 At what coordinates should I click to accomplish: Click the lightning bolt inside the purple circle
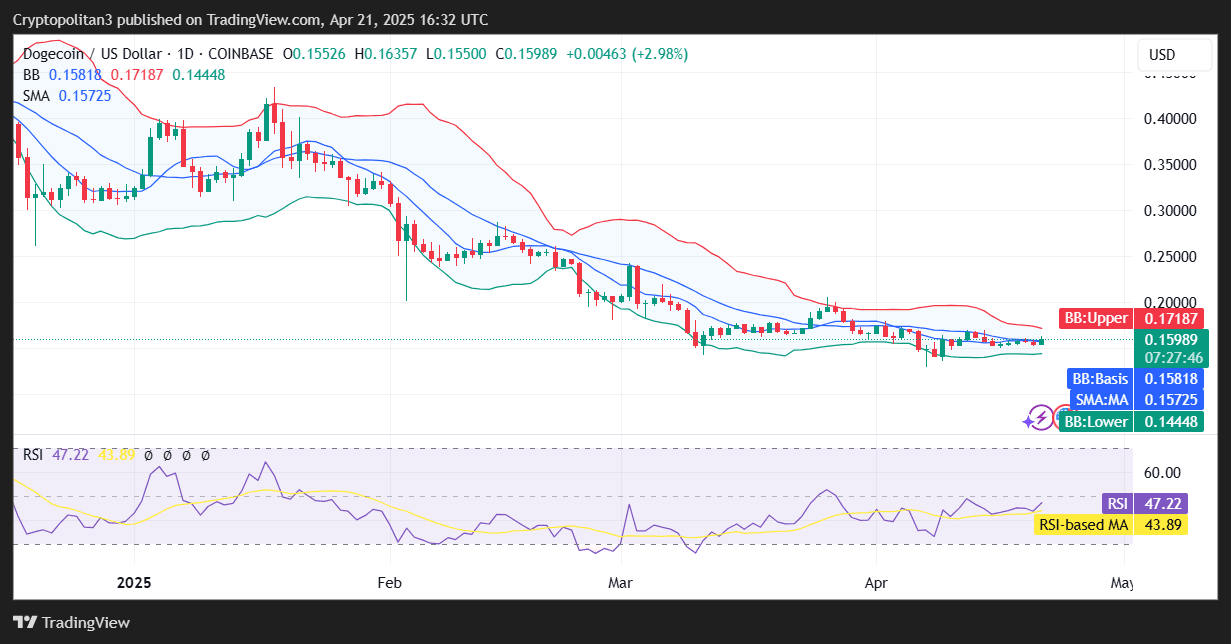pos(1043,417)
